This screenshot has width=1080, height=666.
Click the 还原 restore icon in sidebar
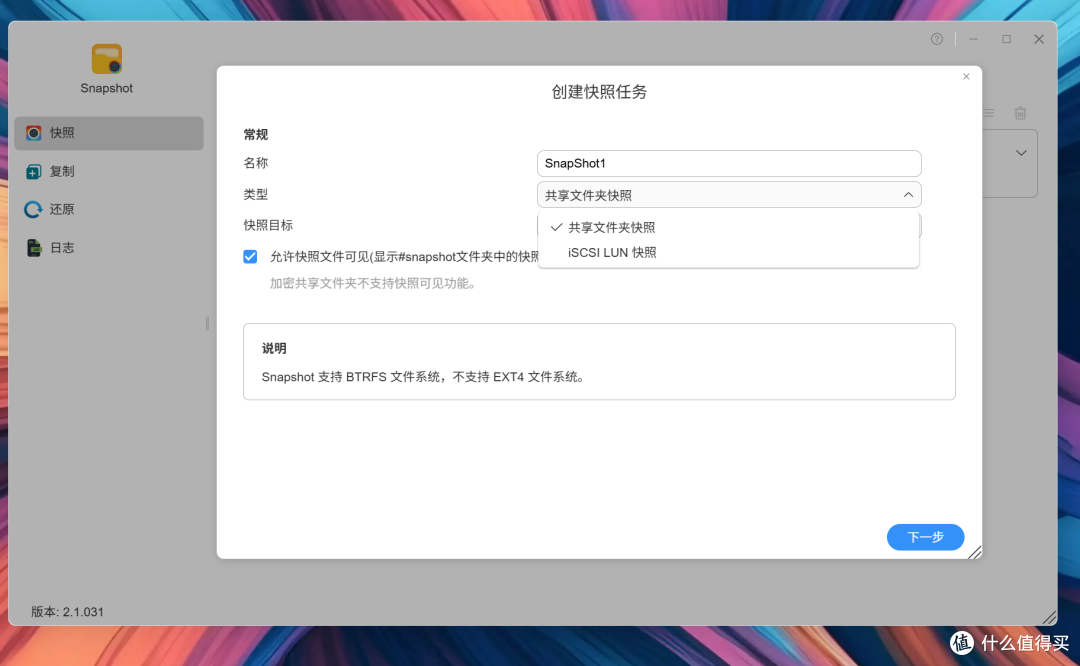click(33, 209)
